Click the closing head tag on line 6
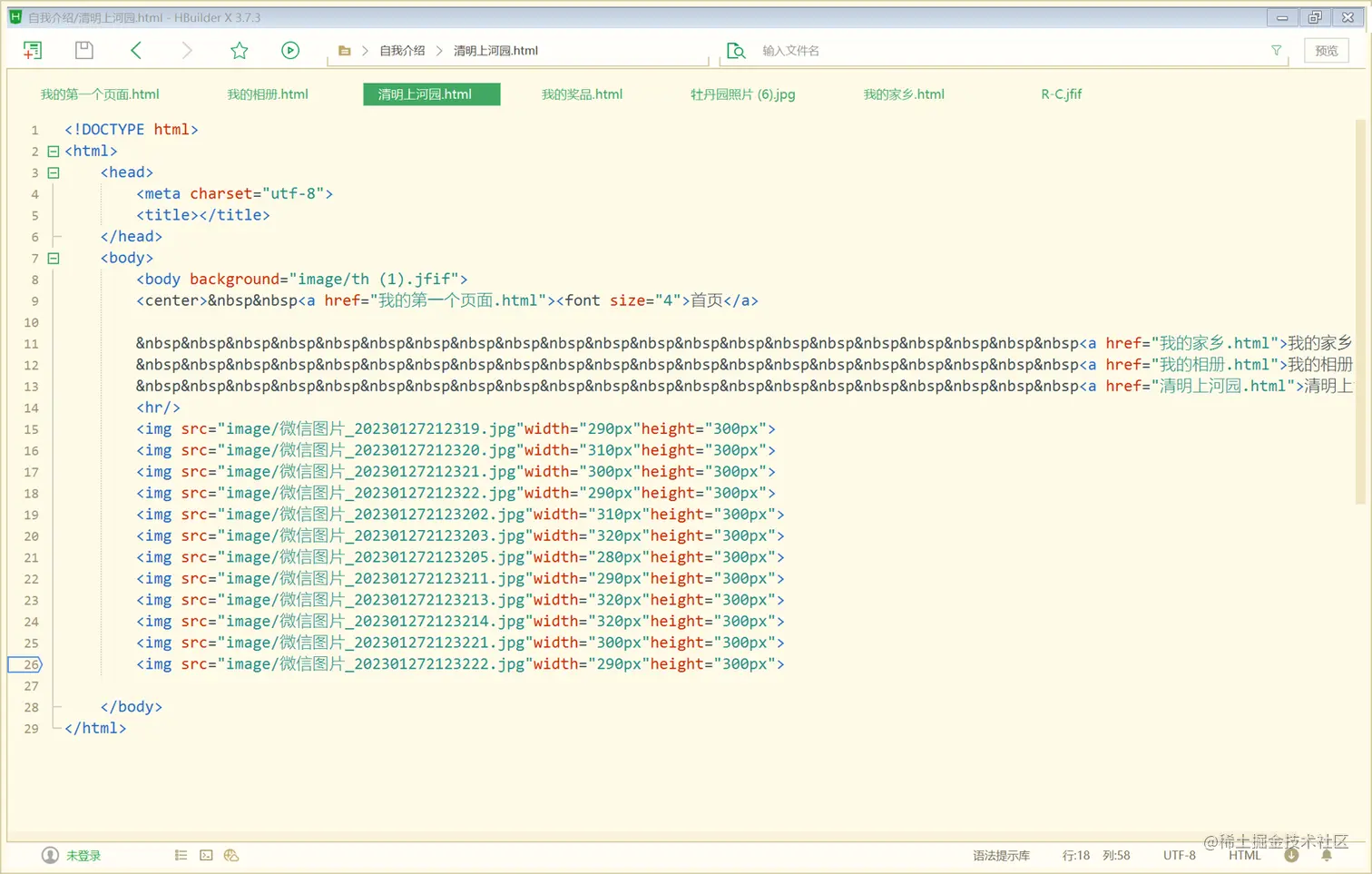 pyautogui.click(x=132, y=237)
